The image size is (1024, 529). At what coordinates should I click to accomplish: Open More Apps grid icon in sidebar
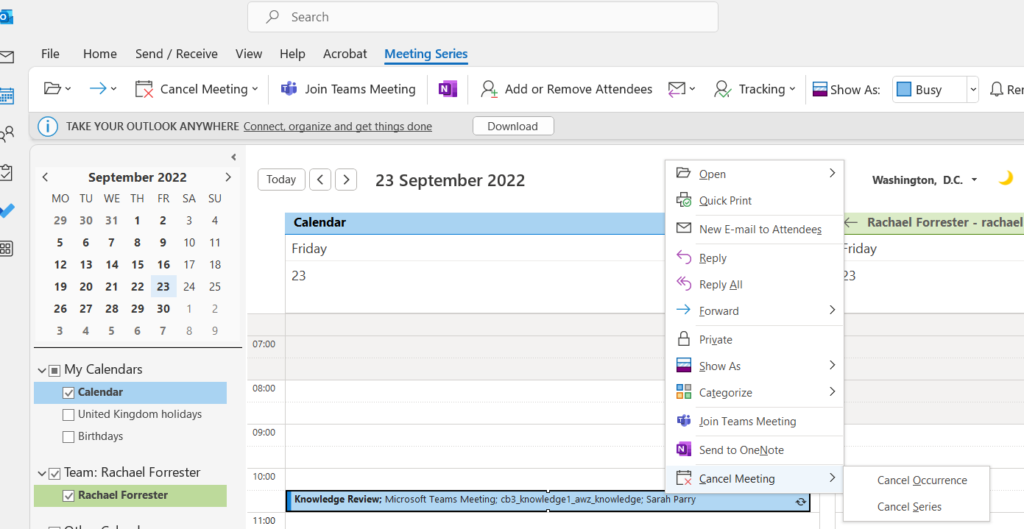[7, 249]
